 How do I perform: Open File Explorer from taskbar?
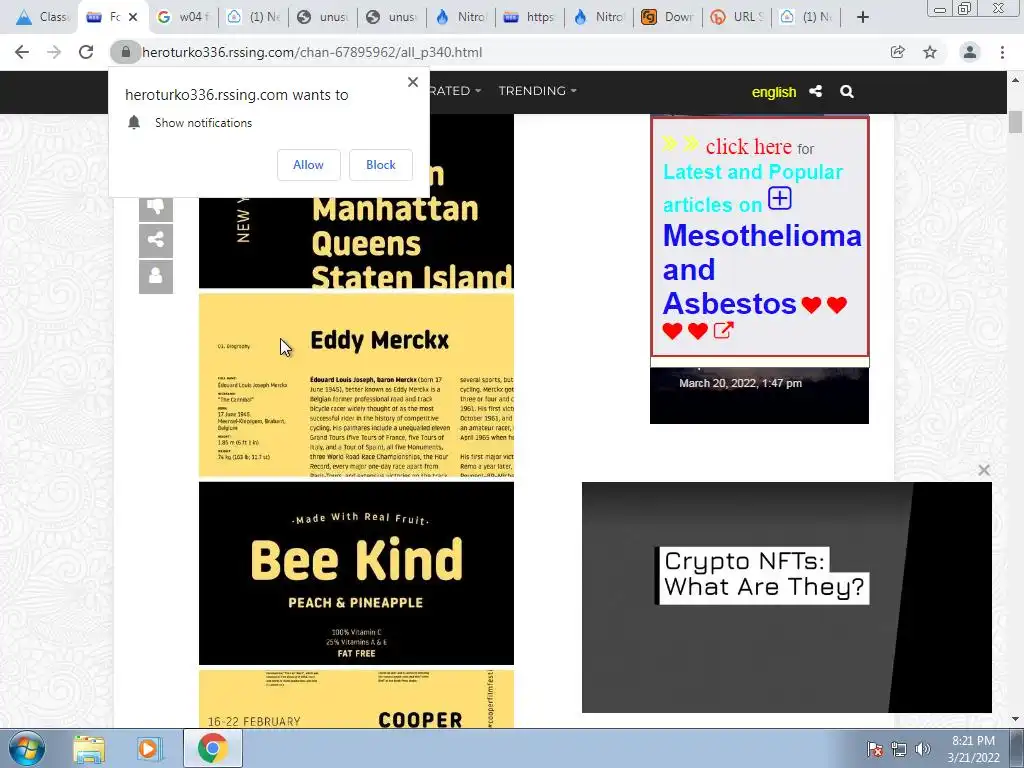[89, 748]
